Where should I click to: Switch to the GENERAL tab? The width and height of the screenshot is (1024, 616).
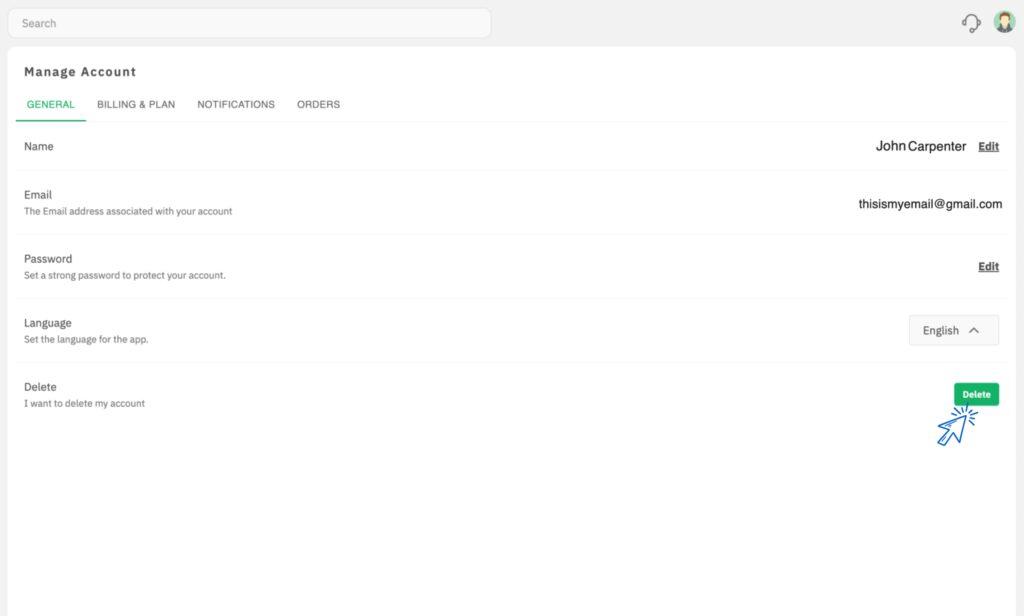[x=50, y=104]
